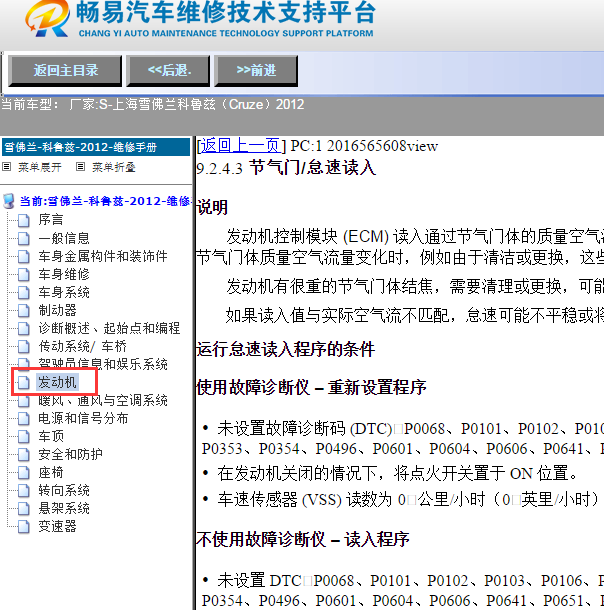Click the page icon next to 诊断概述、起始点和编程
The image size is (604, 610).
[x=24, y=328]
